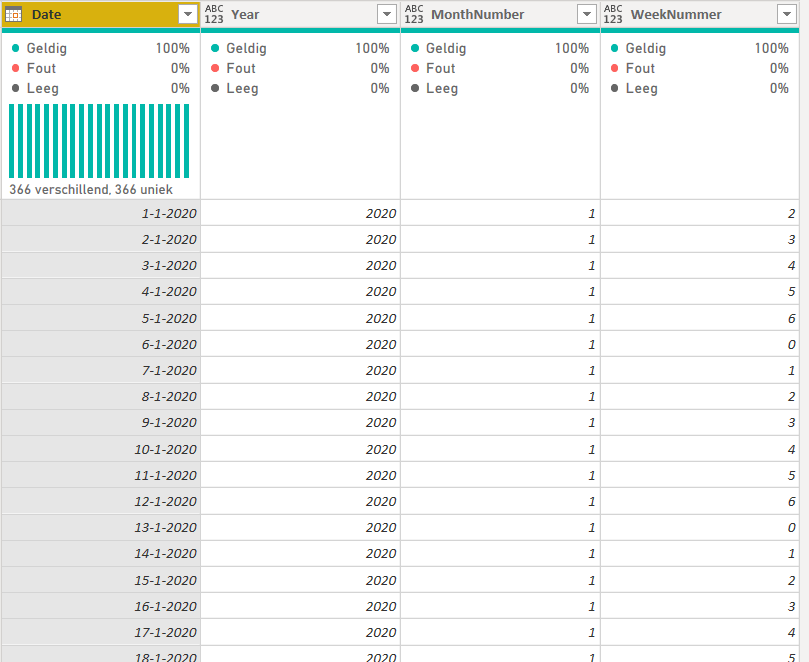
Task: Select WeekNummer value 0 in row 6-1-2020
Action: [x=700, y=344]
